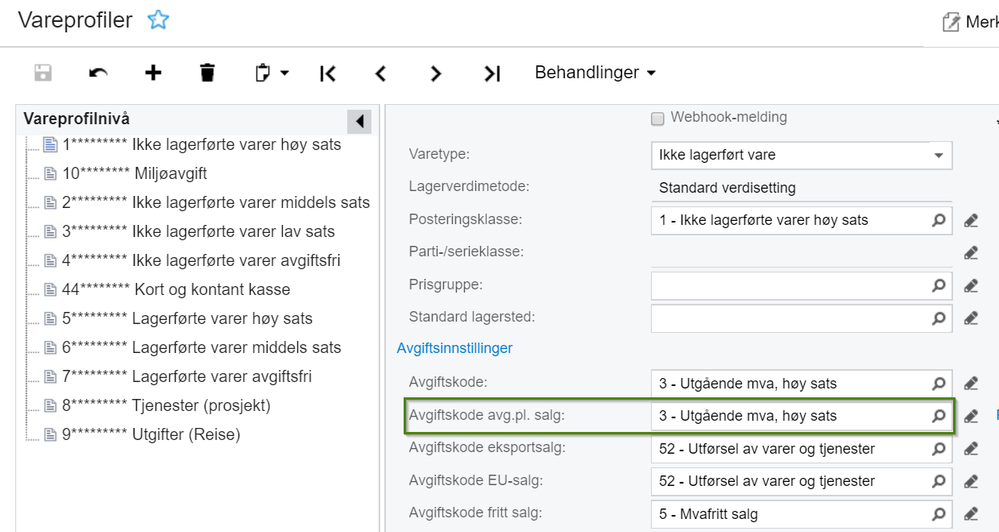
Task: Click the Save disk icon in toolbar
Action: [43, 73]
